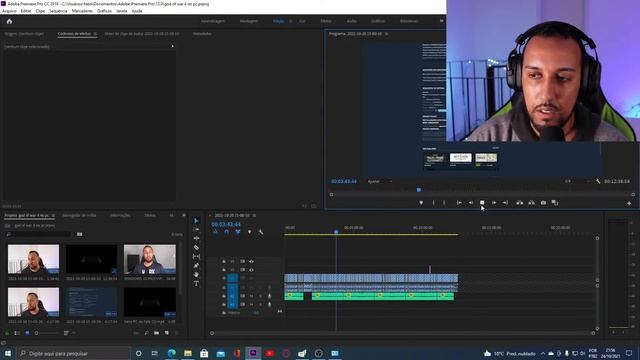Image resolution: width=640 pixels, height=360 pixels.
Task: Open the timeline sequence tab menu
Action: click(254, 215)
